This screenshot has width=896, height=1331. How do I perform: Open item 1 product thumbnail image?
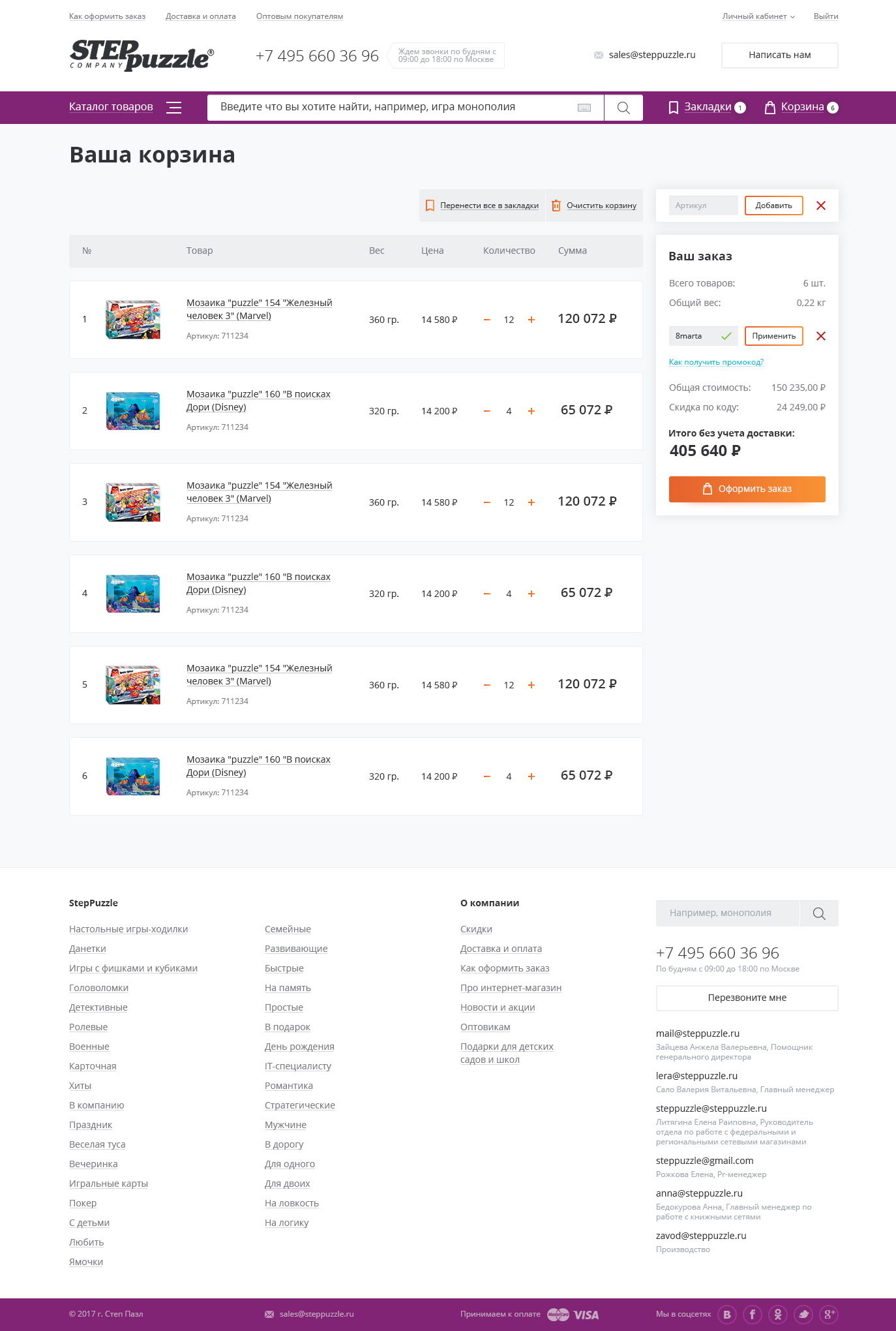click(x=133, y=320)
